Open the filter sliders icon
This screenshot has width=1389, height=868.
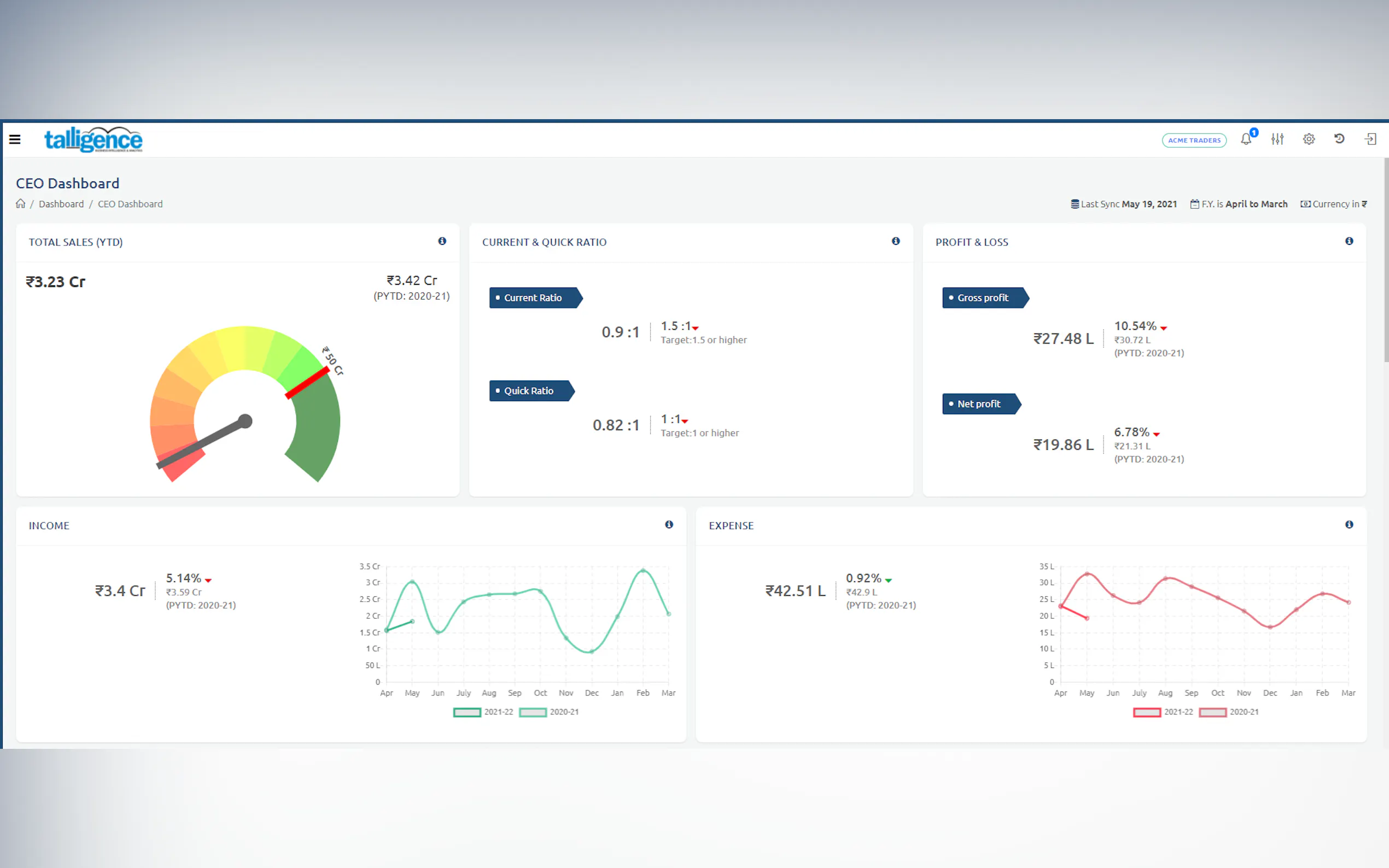(x=1277, y=139)
